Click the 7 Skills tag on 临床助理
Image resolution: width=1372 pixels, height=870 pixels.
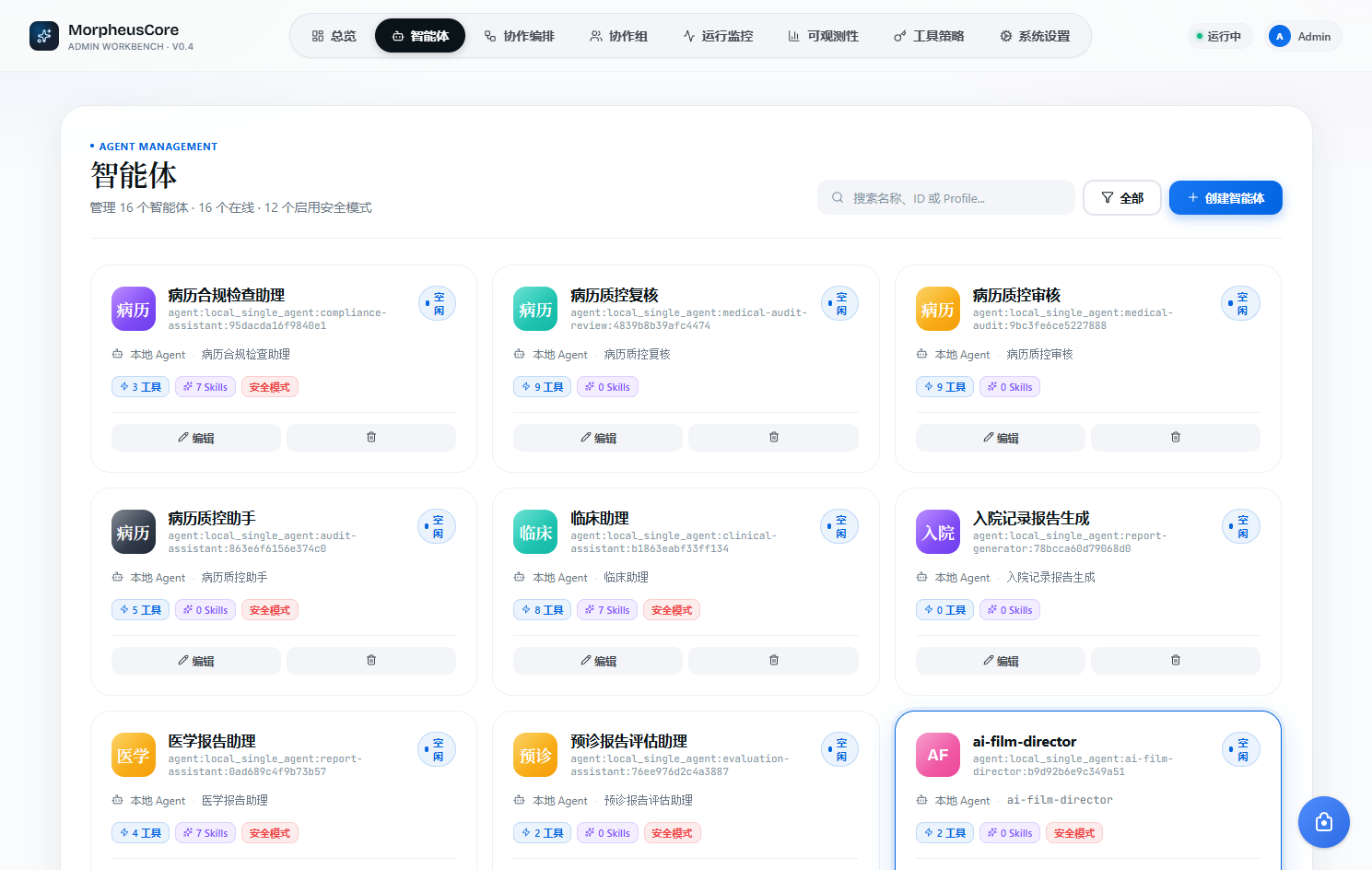[607, 610]
